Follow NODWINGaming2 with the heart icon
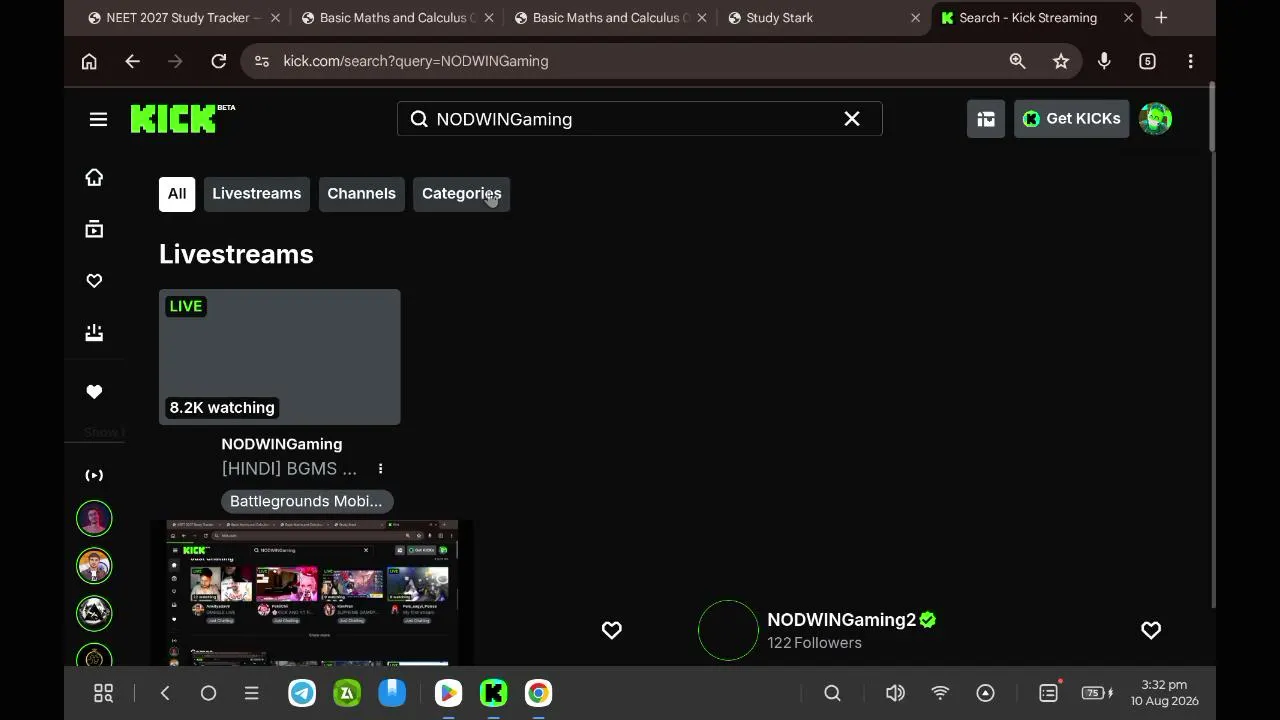Screen dimensions: 1280x720 coord(1151,630)
